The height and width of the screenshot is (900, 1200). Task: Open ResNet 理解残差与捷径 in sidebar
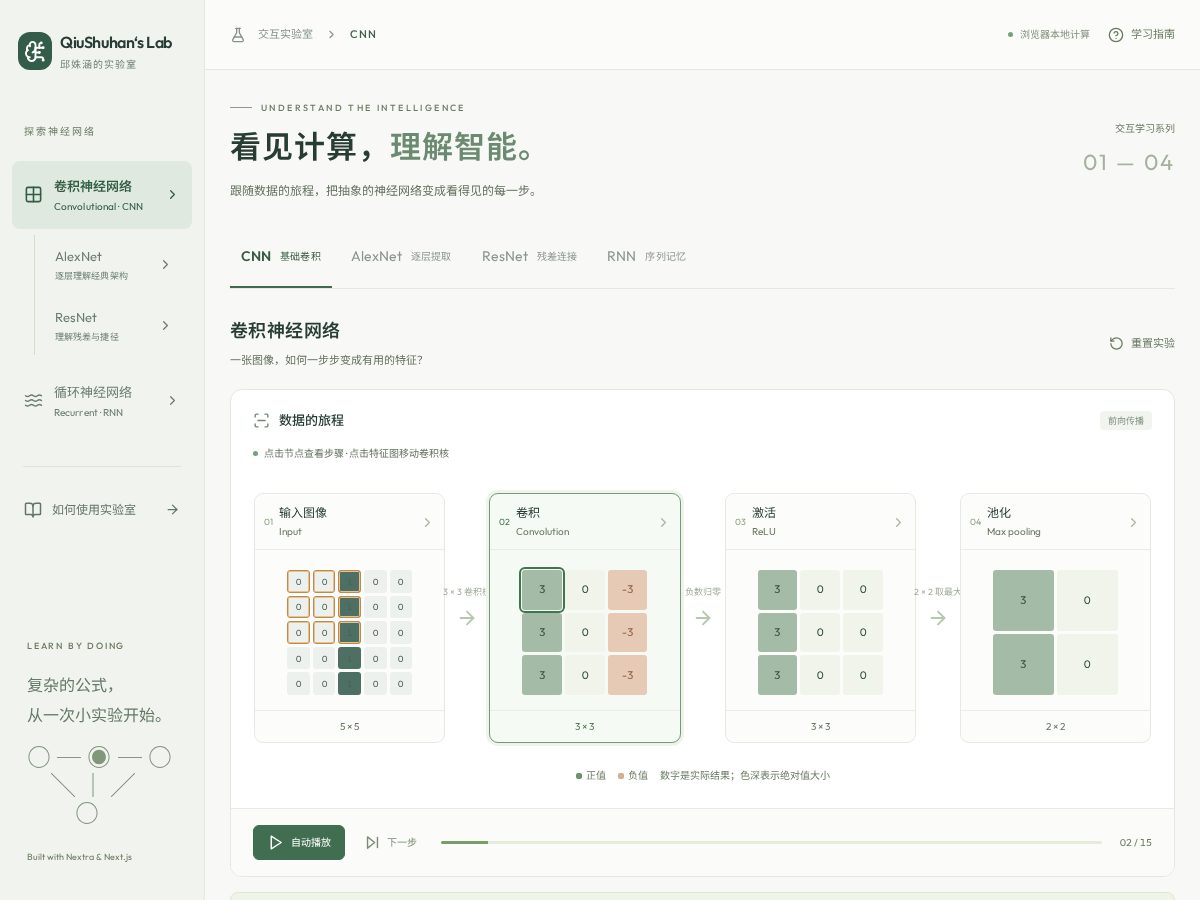(x=113, y=326)
